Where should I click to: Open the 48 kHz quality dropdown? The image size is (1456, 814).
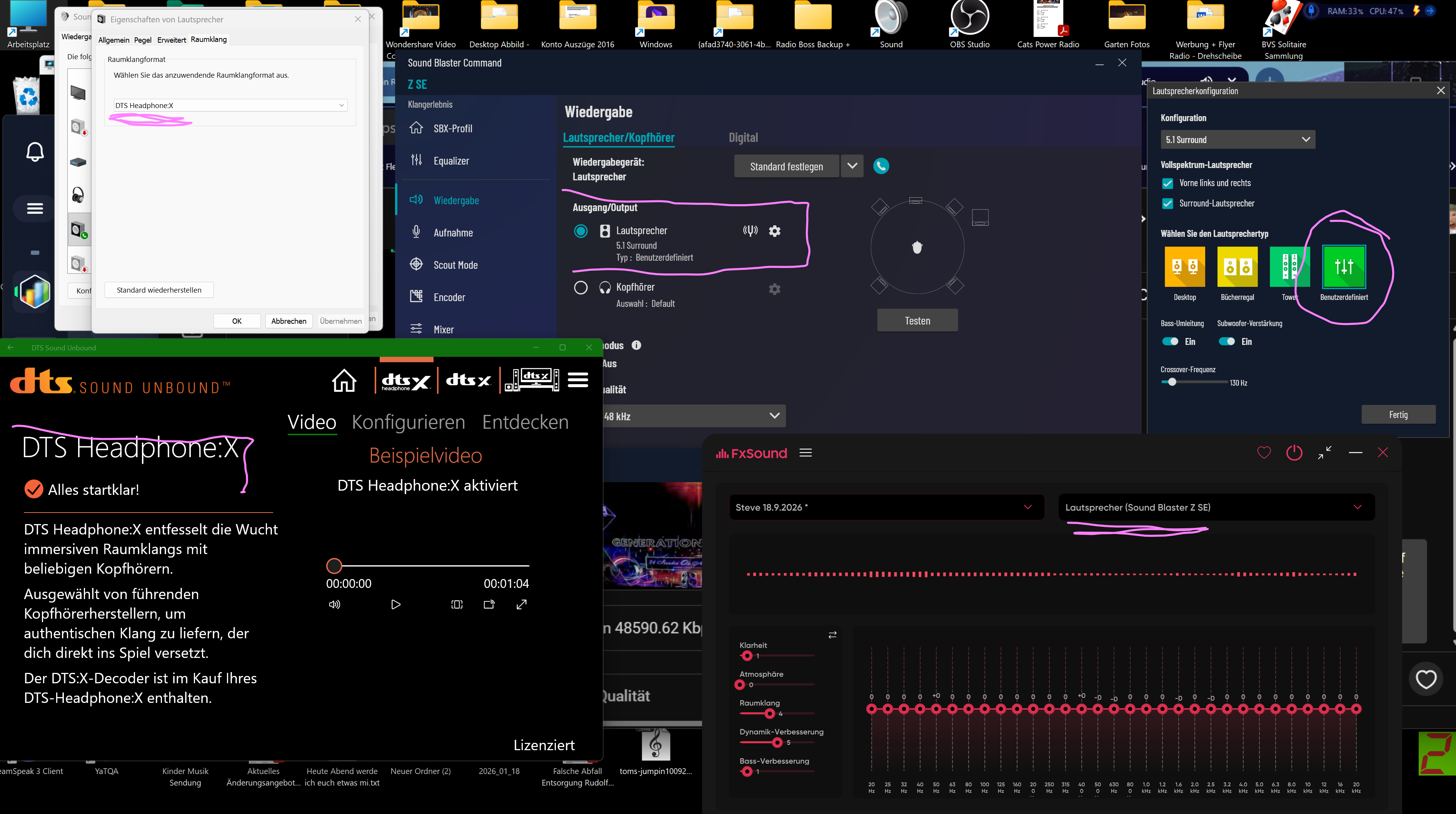coord(694,416)
